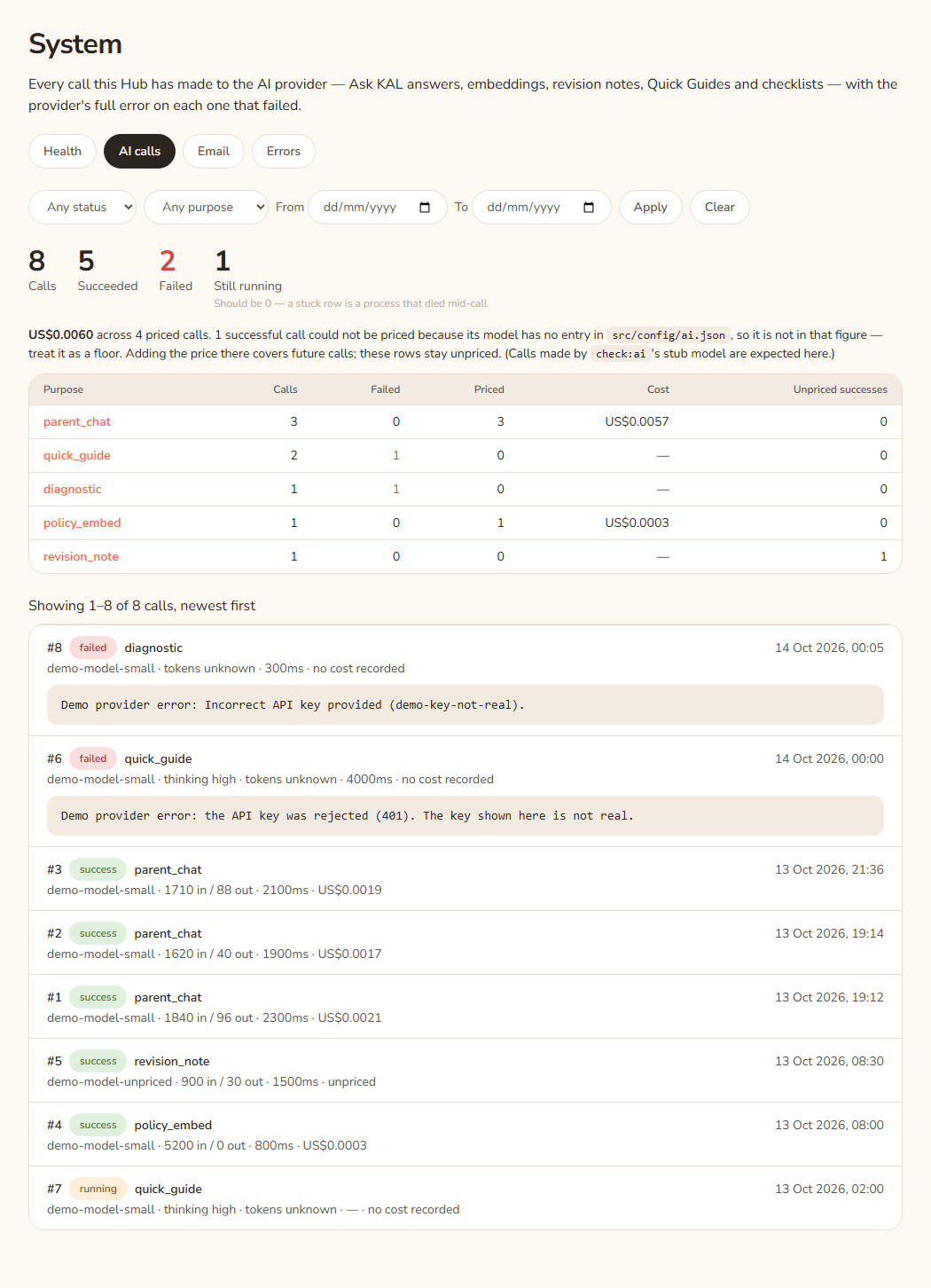The width and height of the screenshot is (931, 1288).
Task: Click the Purpose column header
Action: coord(63,389)
